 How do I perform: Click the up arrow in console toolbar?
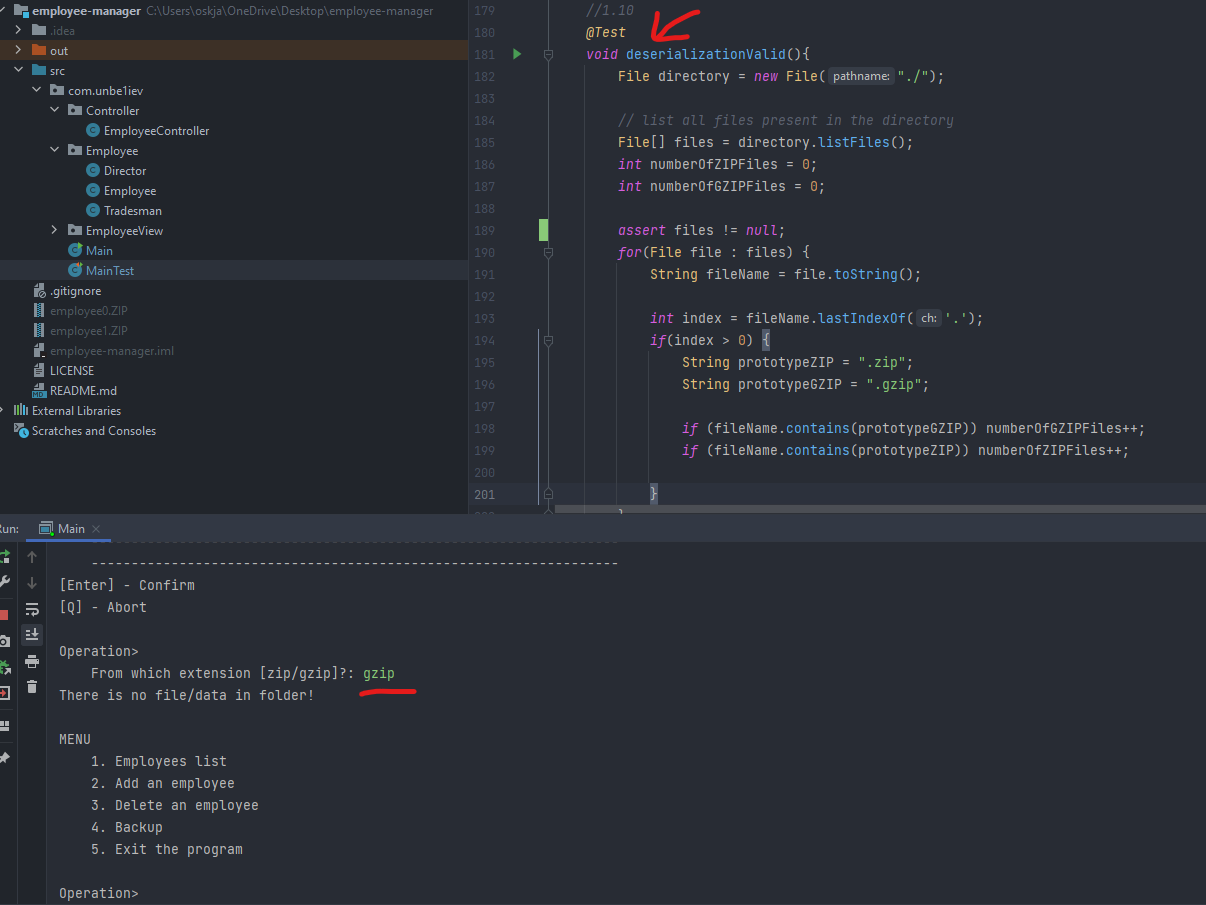32,556
